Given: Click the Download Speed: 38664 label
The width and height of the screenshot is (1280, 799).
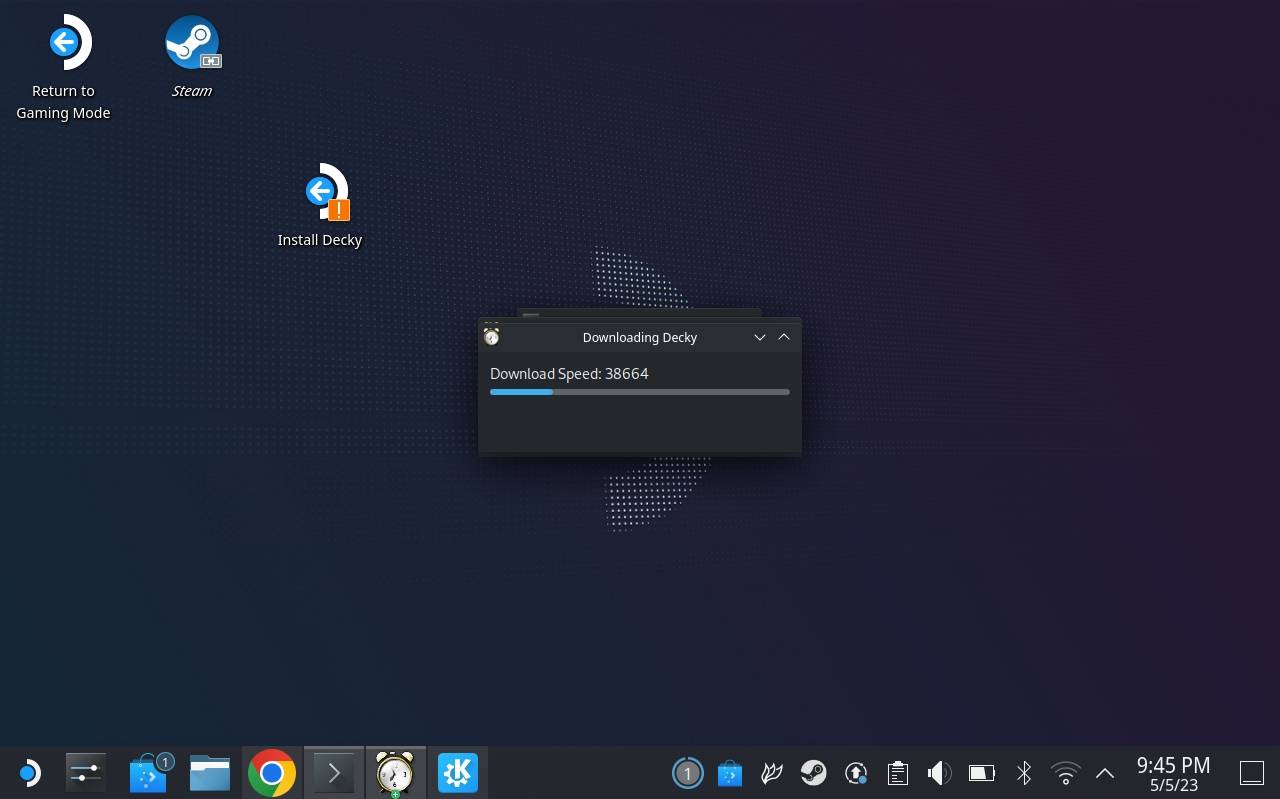Looking at the screenshot, I should [x=569, y=374].
